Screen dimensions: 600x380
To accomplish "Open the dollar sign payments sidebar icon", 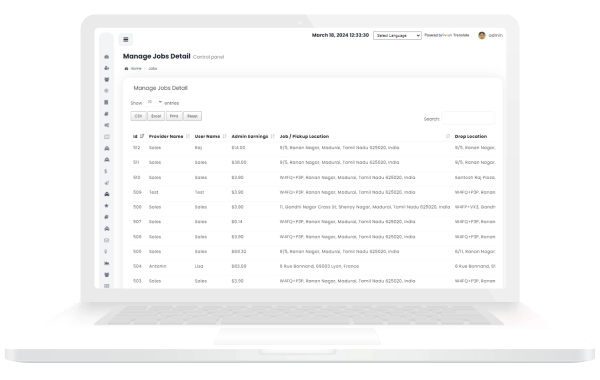I will click(x=106, y=171).
